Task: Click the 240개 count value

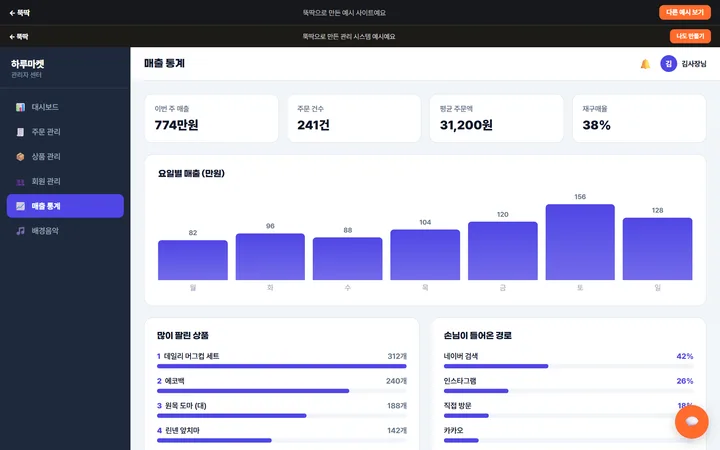Action: [x=396, y=381]
